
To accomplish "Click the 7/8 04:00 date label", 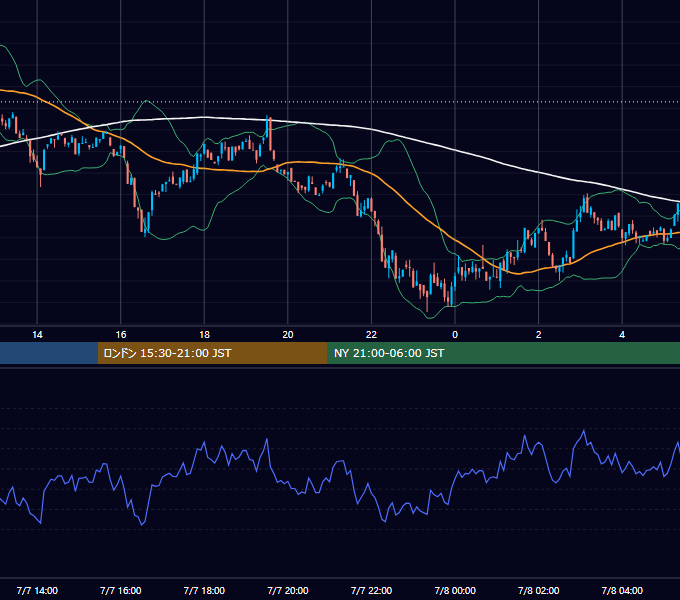I will tap(622, 590).
